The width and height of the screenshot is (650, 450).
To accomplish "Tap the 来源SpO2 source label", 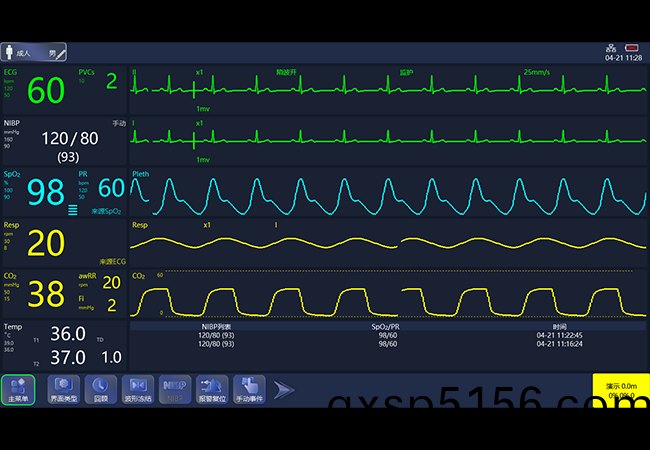I will [106, 211].
